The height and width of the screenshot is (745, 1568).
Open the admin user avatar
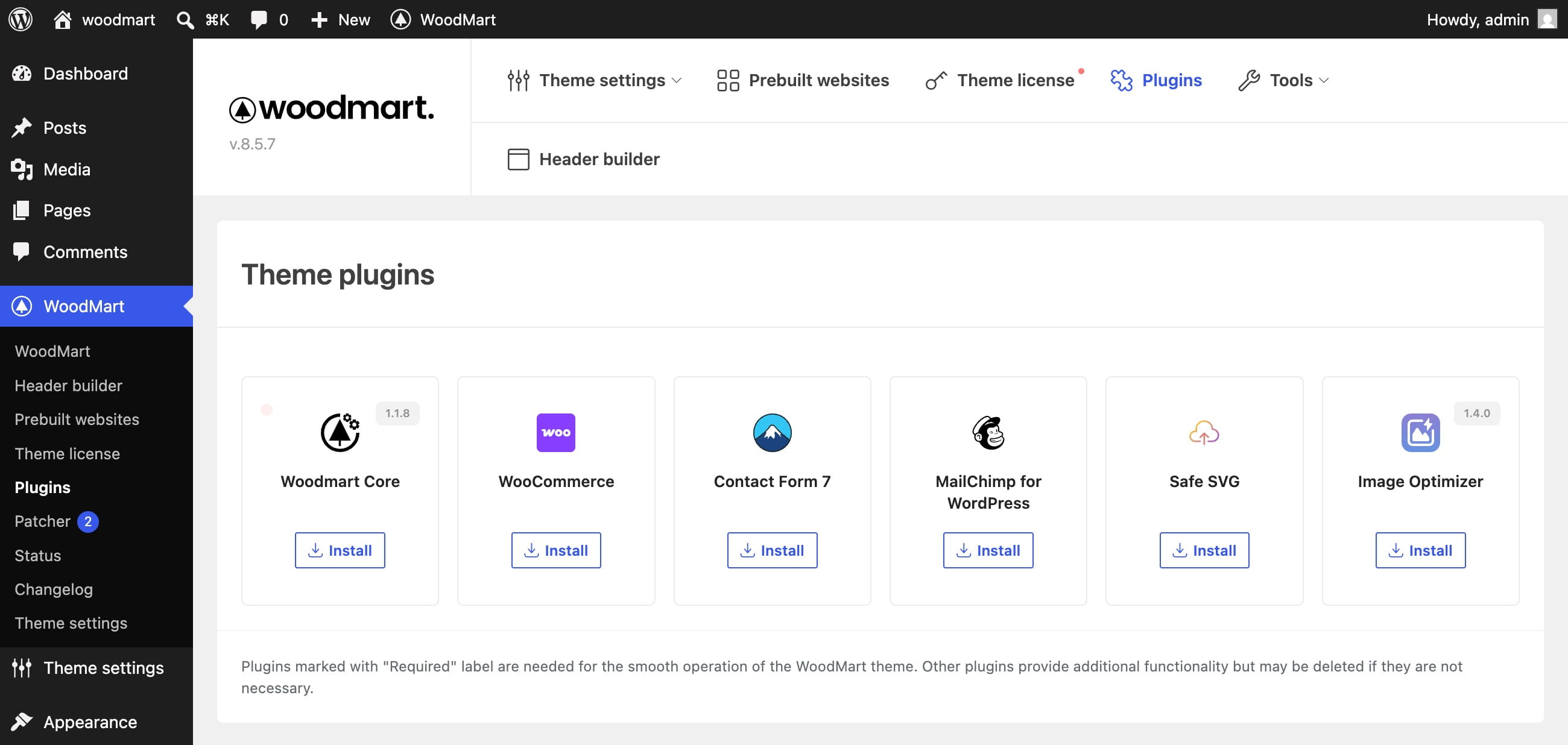click(1547, 19)
